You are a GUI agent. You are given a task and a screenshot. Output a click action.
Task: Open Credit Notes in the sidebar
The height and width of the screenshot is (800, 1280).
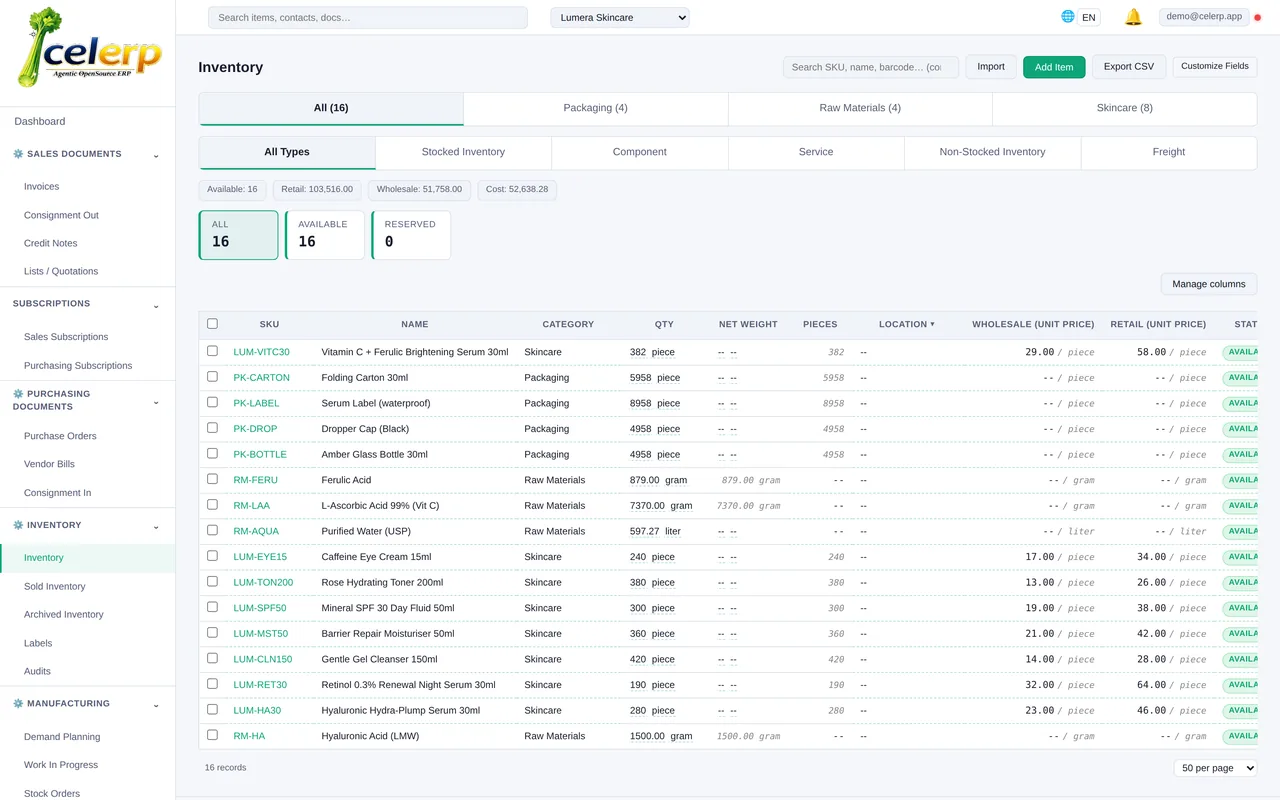[x=50, y=243]
